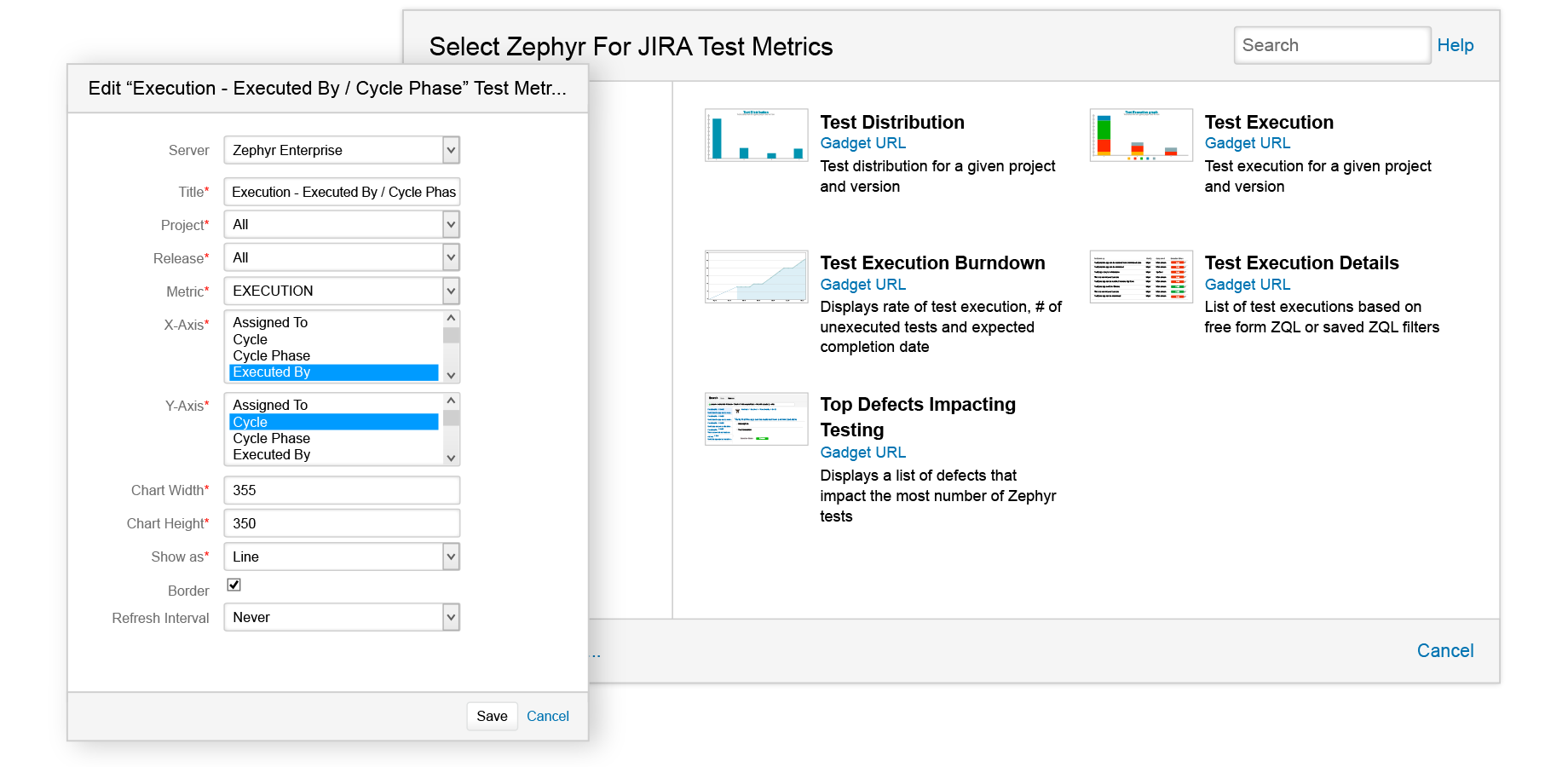The height and width of the screenshot is (767, 1568).
Task: Open Gadget URL under Test Execution Burndown
Action: pos(863,285)
